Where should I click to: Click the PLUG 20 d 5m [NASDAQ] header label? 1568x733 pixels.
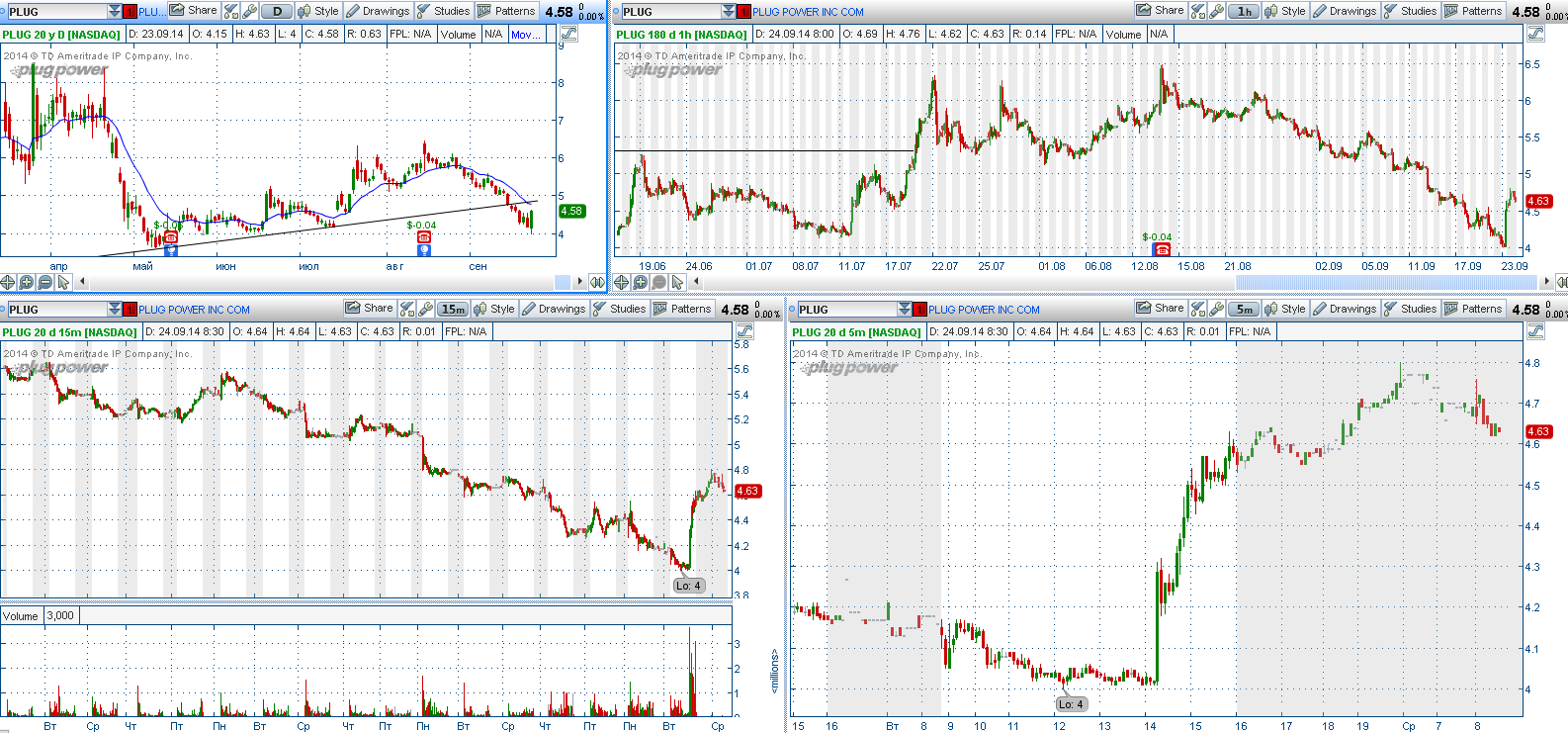(x=856, y=332)
